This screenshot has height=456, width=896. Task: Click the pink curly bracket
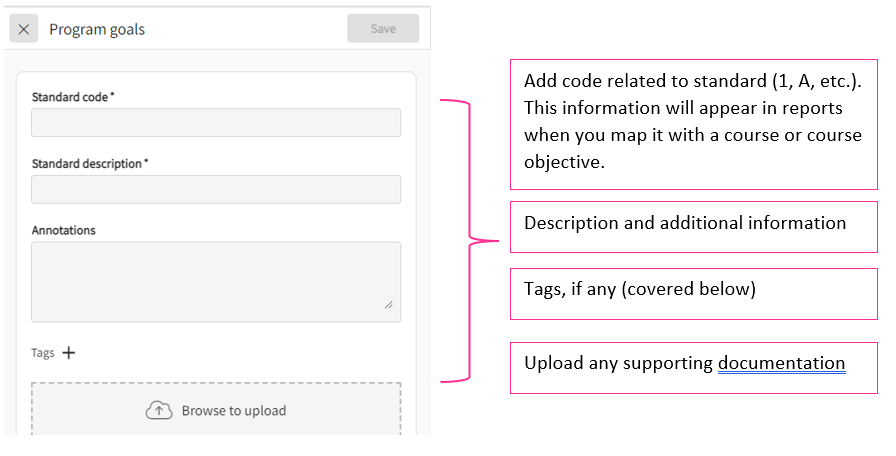(x=468, y=240)
